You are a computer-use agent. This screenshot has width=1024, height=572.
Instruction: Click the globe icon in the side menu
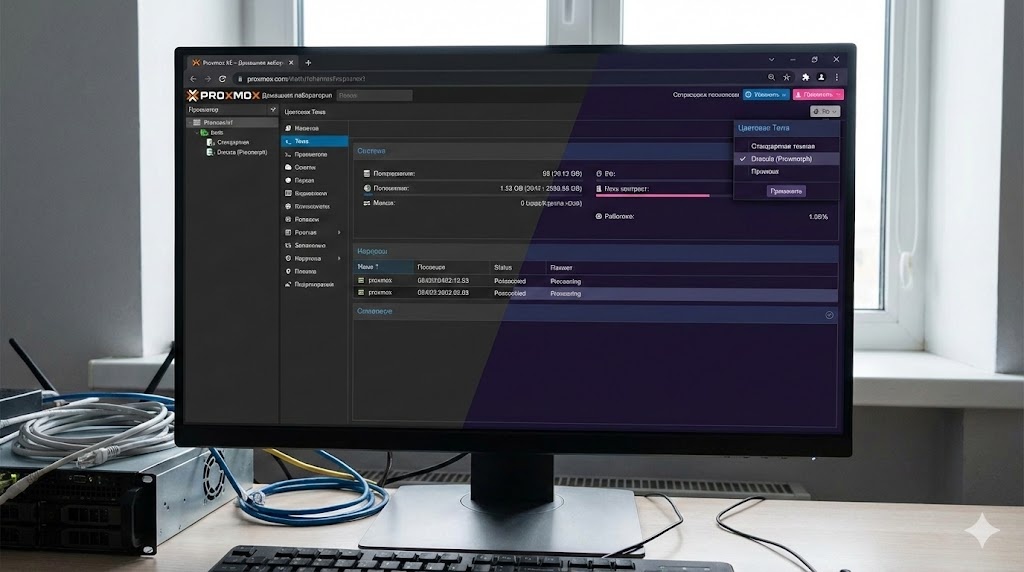coord(288,206)
